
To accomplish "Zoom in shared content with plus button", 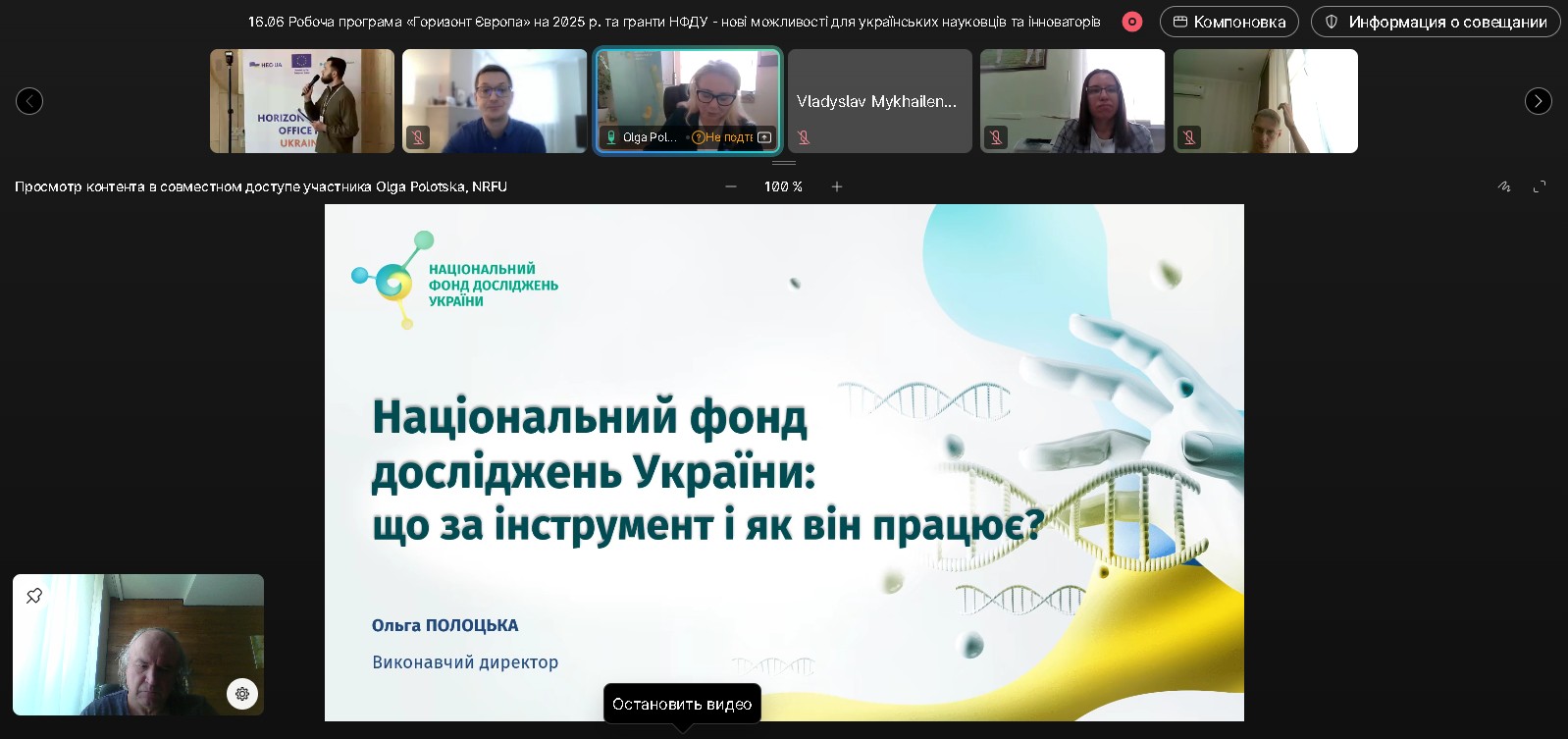I will point(837,186).
